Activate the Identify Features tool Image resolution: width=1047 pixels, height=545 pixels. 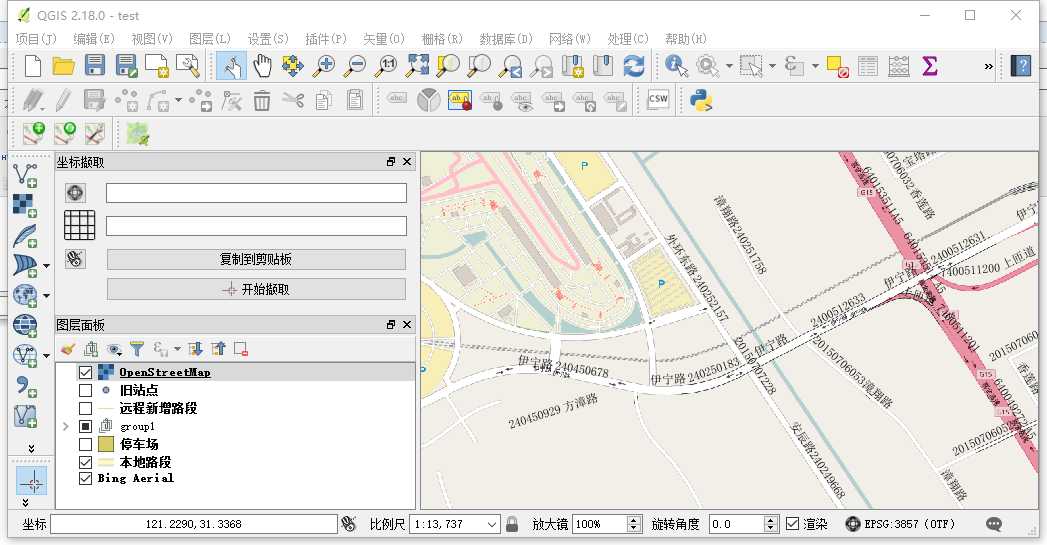(x=676, y=65)
